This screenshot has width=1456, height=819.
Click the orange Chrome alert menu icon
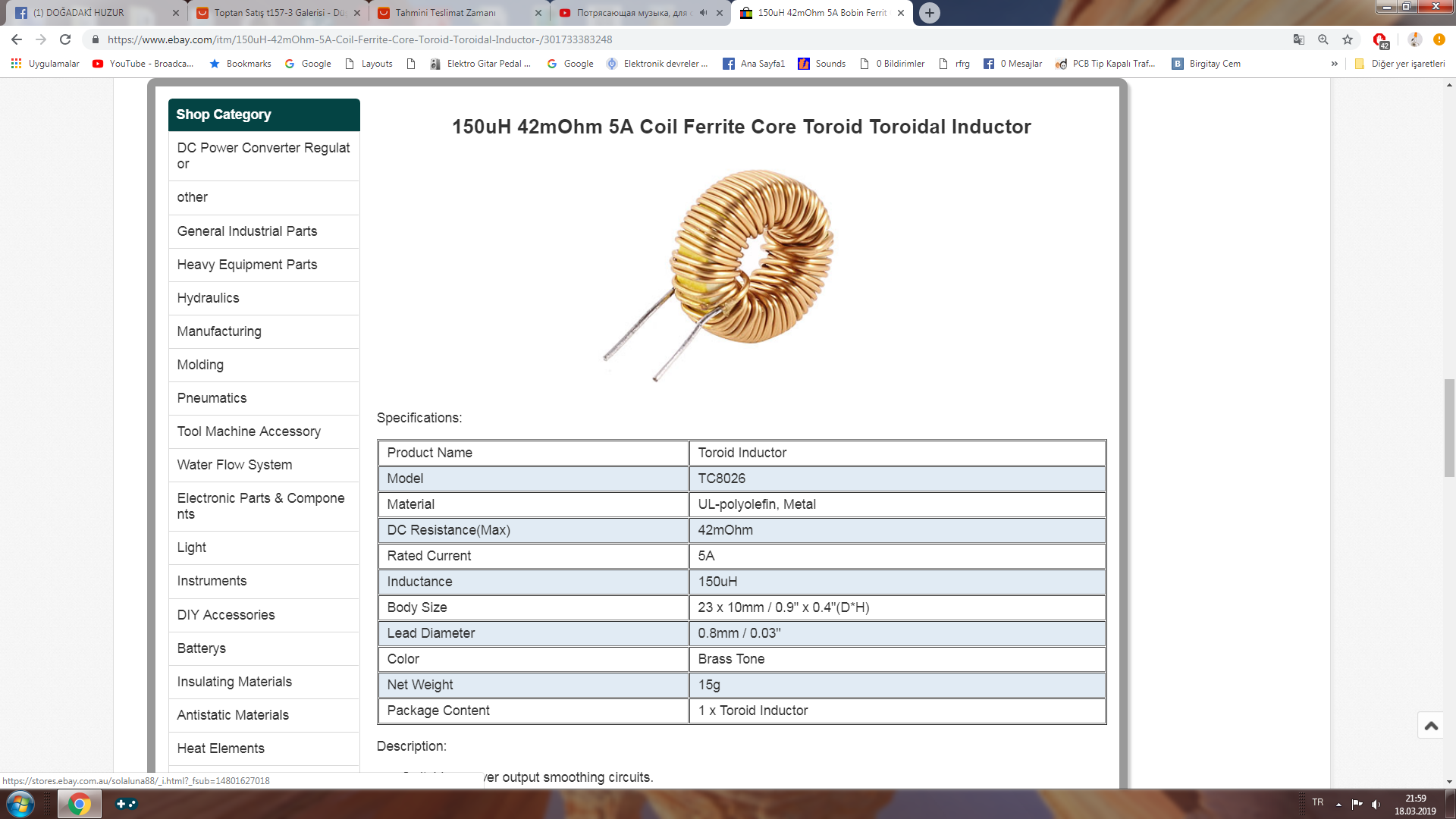click(x=1439, y=39)
